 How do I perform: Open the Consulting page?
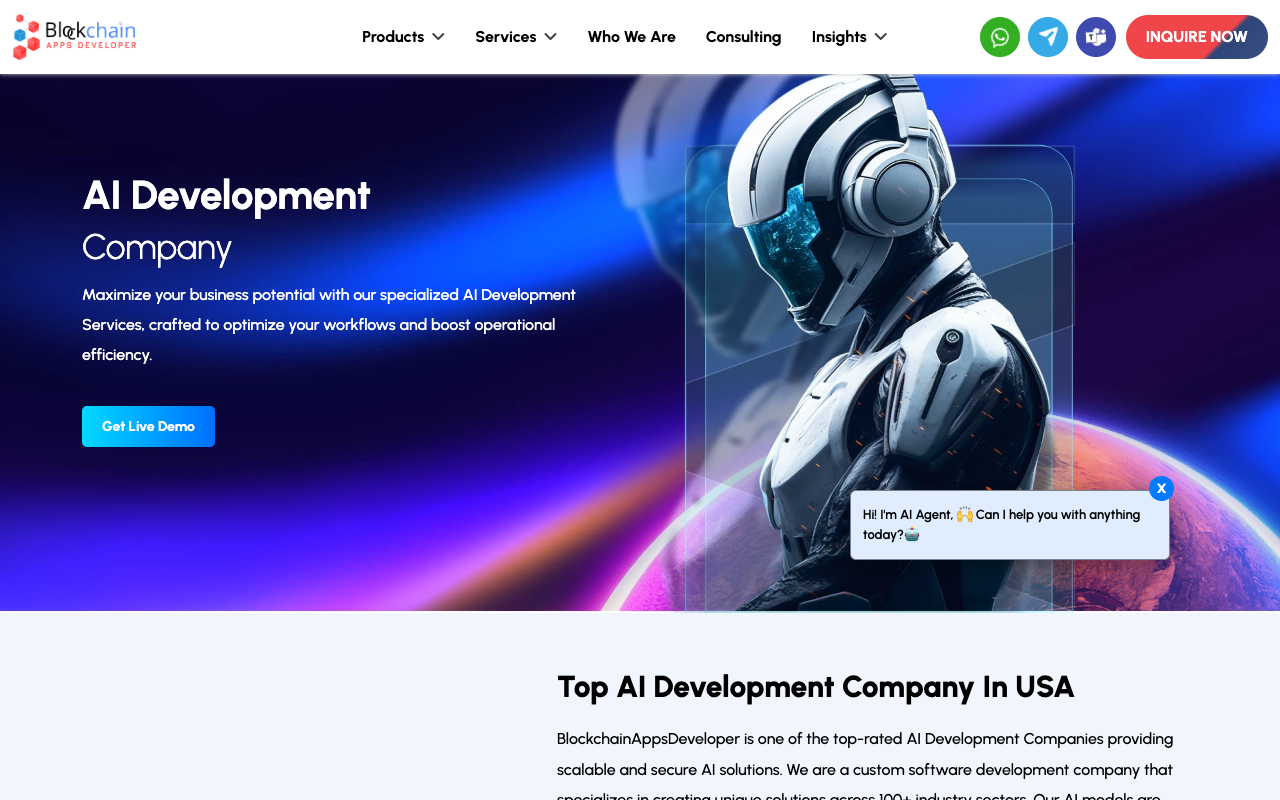click(x=744, y=37)
